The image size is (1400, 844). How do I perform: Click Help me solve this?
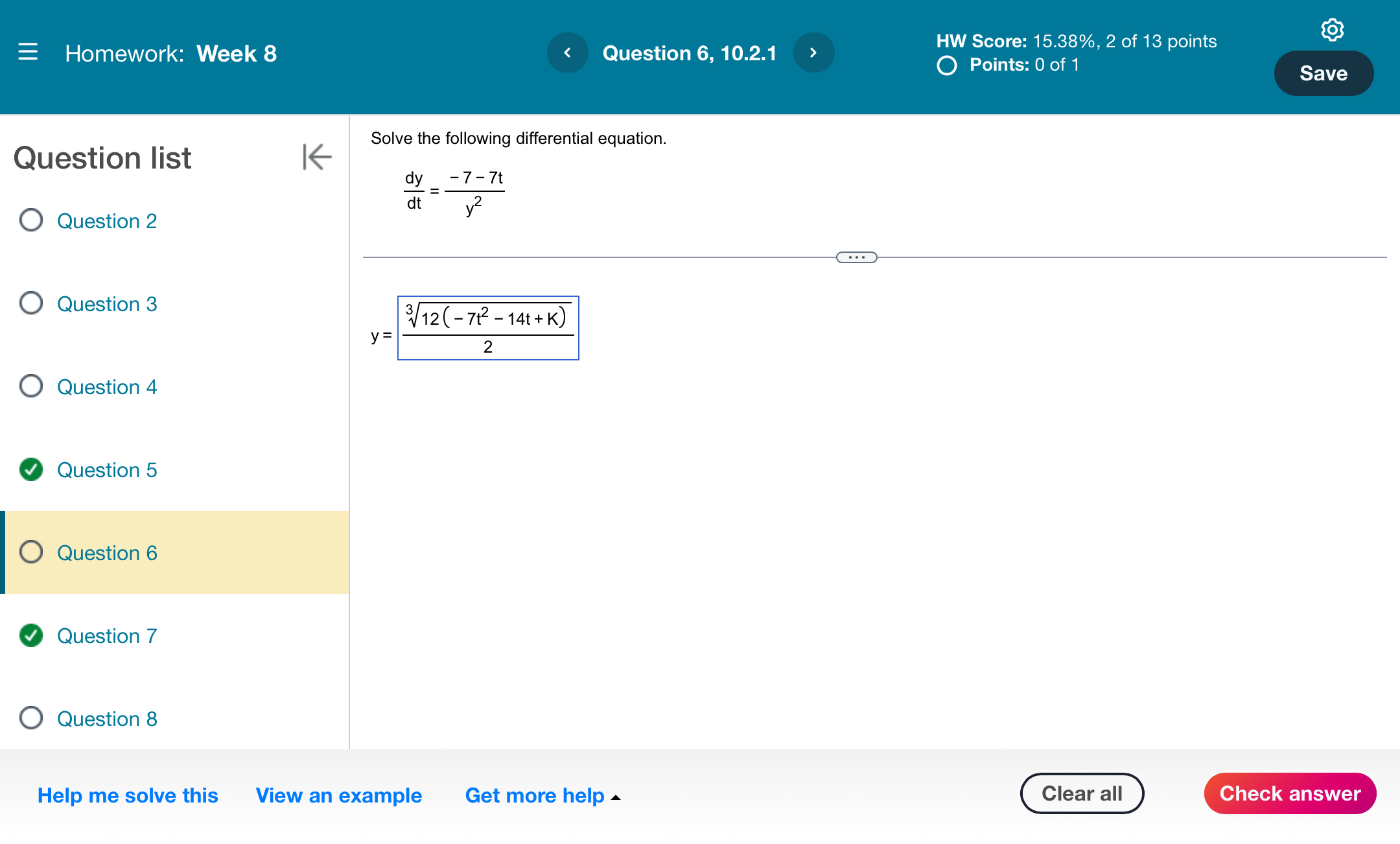(x=128, y=795)
